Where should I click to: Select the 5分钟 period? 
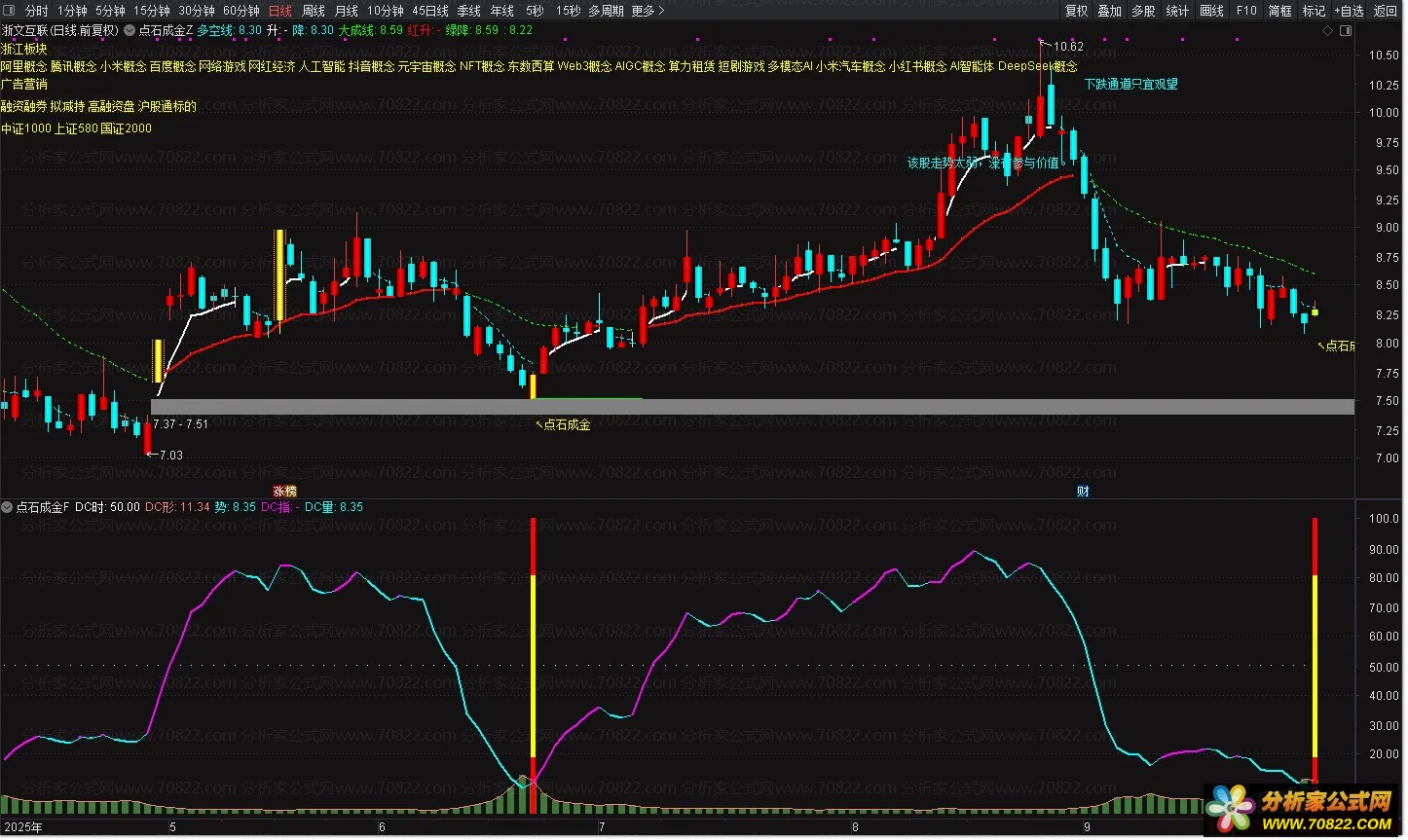pyautogui.click(x=110, y=11)
